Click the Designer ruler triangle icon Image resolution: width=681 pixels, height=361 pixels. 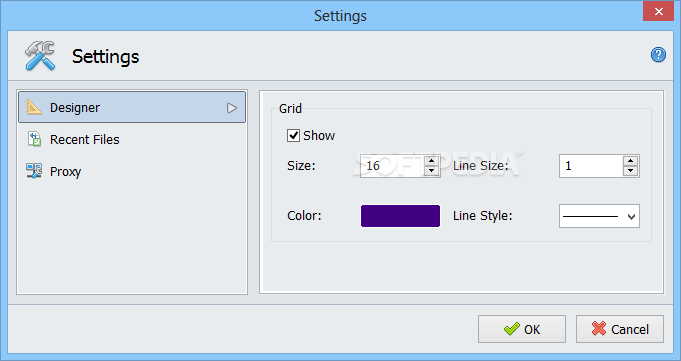34,107
